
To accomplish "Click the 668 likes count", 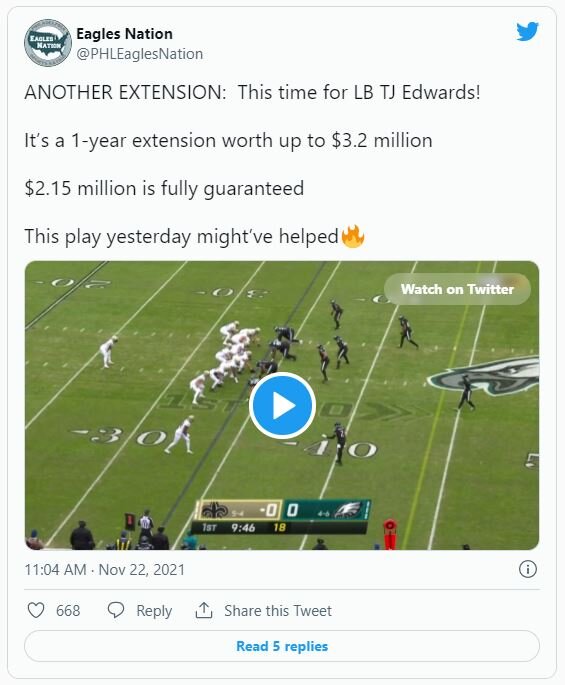I will click(68, 610).
